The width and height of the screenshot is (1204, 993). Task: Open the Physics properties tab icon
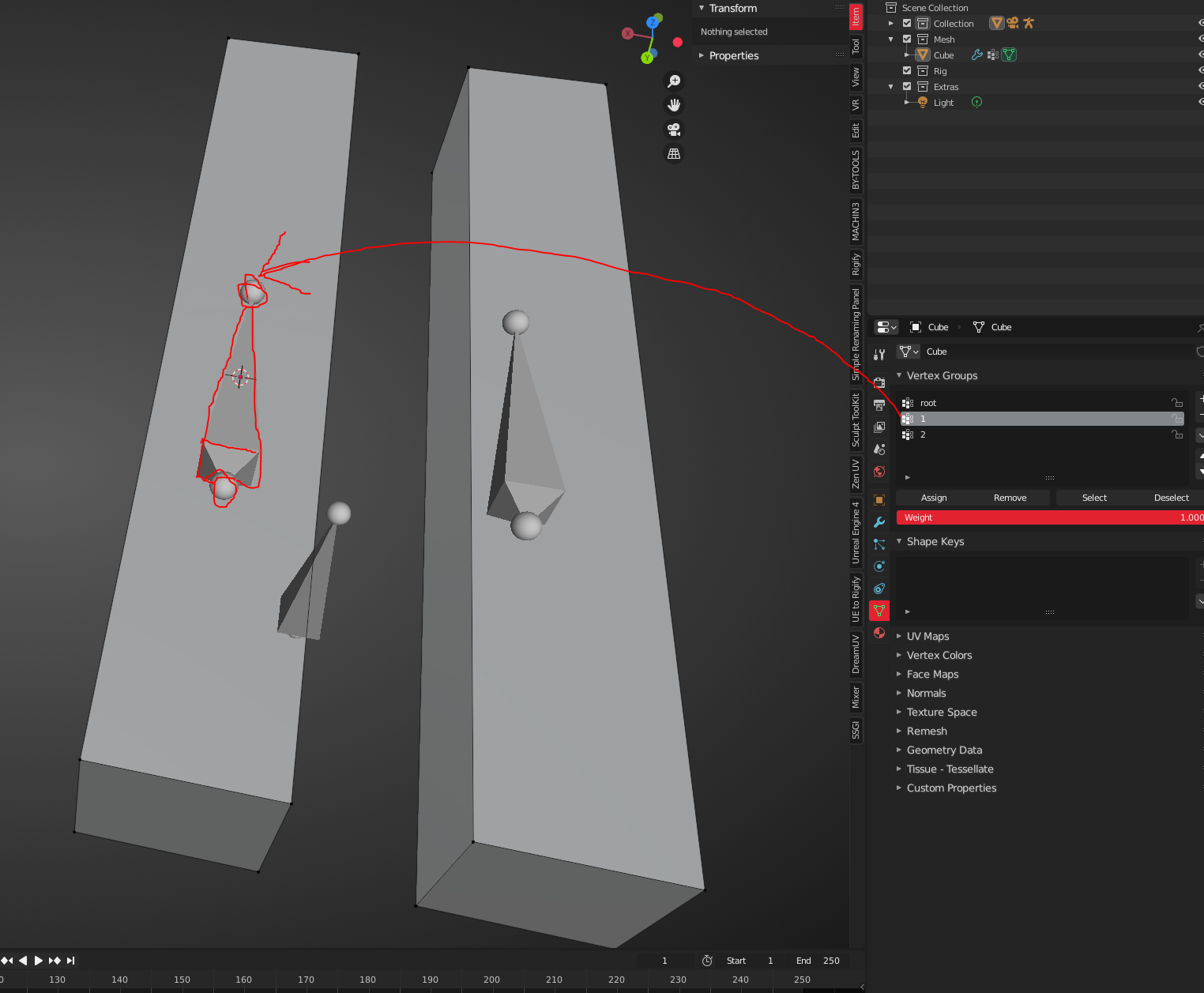pyautogui.click(x=879, y=566)
